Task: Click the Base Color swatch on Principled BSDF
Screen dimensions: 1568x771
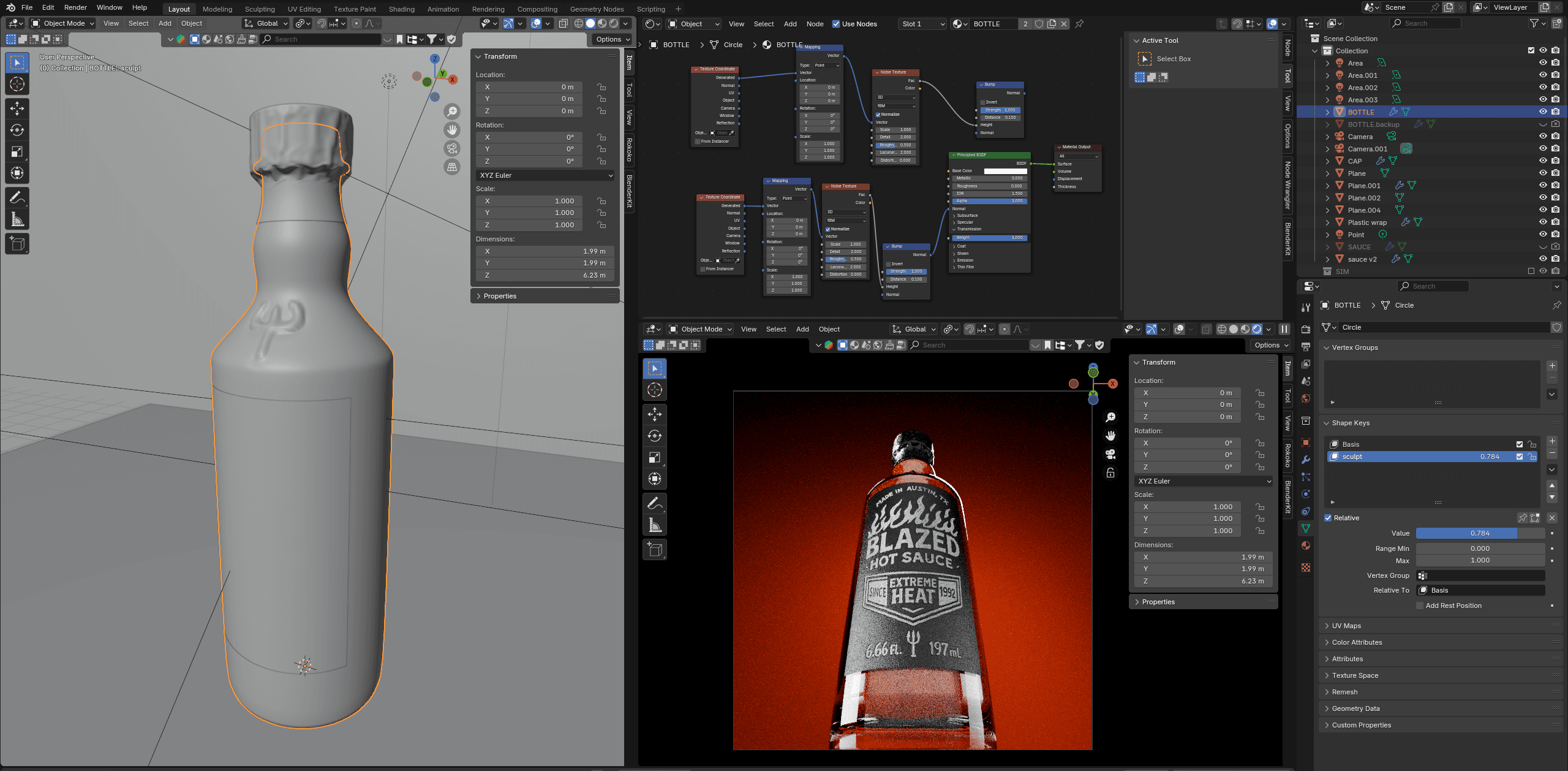Action: coord(1005,171)
